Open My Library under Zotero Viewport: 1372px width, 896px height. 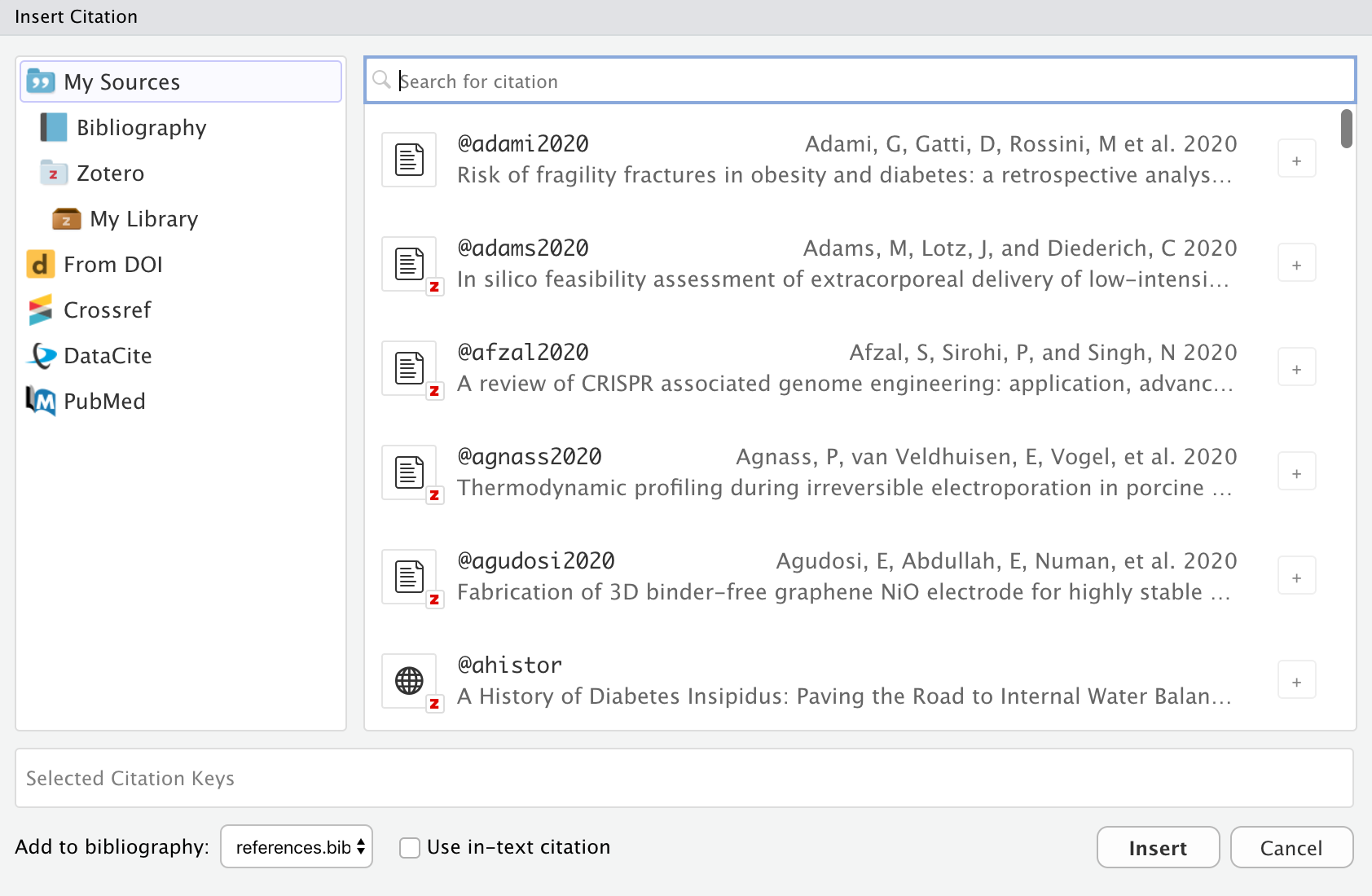[144, 218]
